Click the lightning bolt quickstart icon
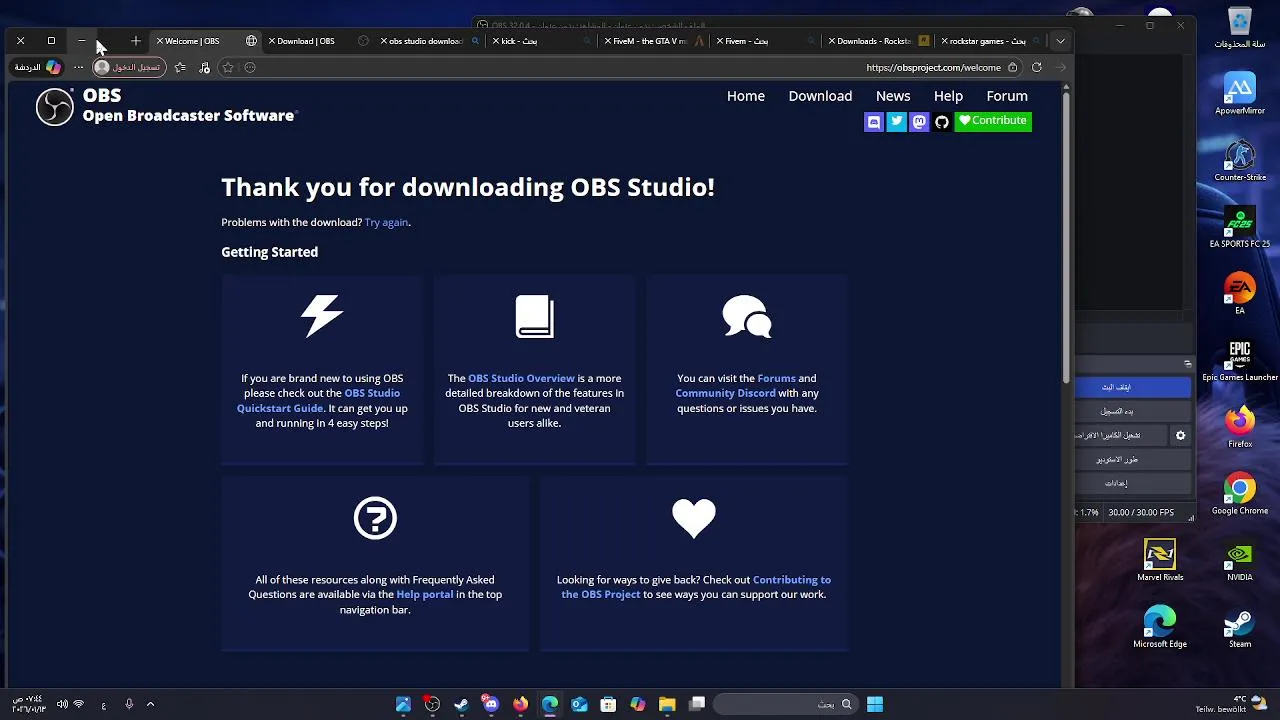 click(322, 316)
